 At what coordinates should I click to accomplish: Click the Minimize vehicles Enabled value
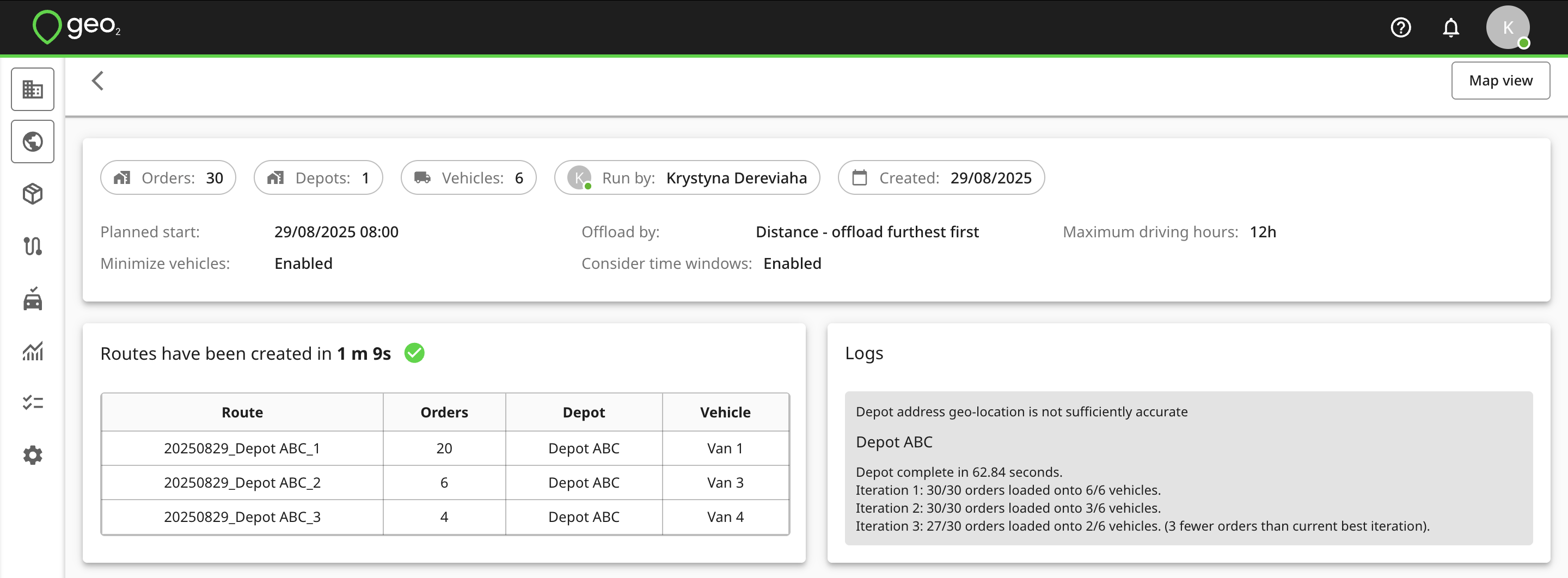(x=303, y=263)
